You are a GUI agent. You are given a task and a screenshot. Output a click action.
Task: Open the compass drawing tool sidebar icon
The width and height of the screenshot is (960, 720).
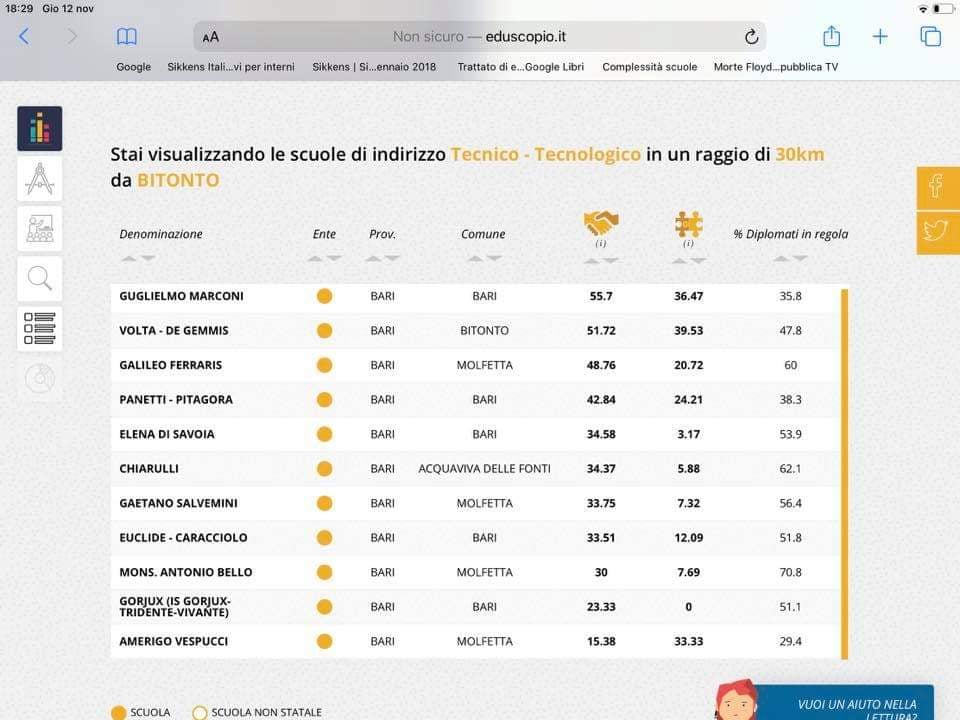click(40, 179)
